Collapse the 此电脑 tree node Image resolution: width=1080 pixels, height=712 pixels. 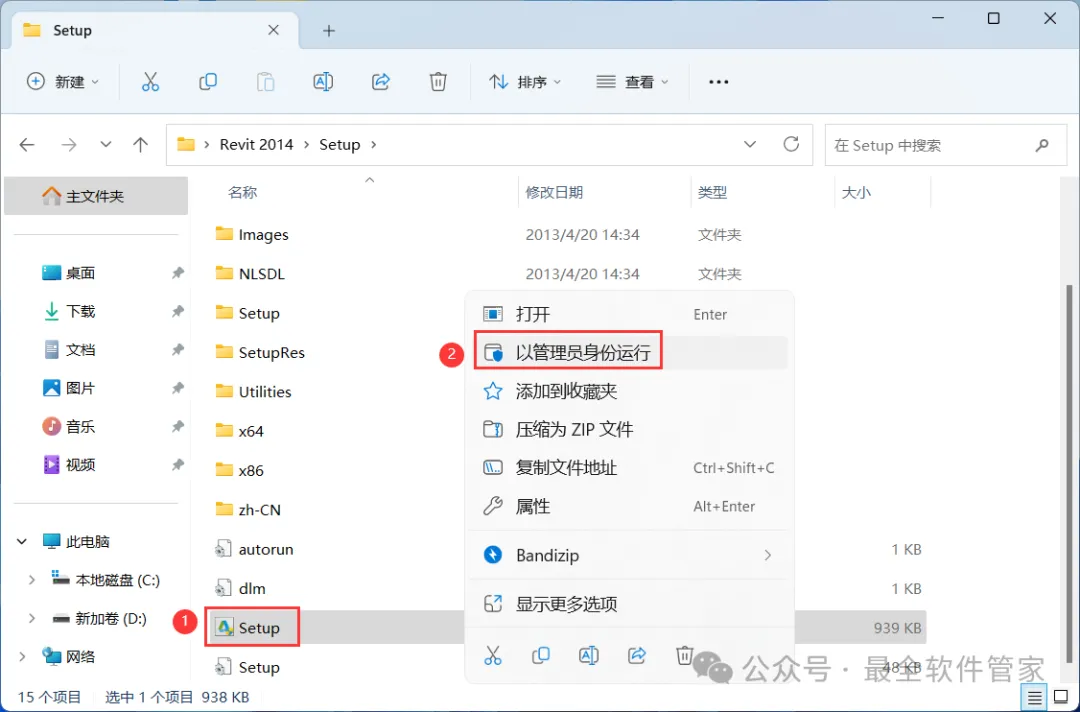pyautogui.click(x=22, y=542)
